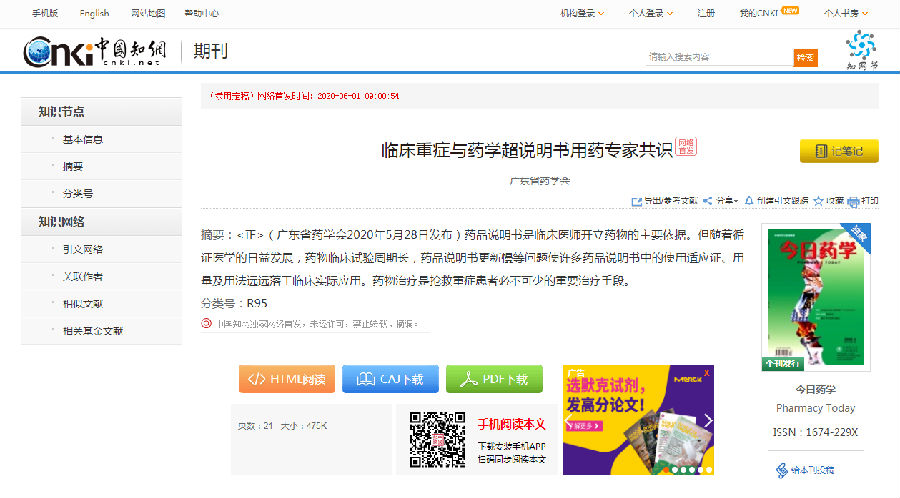Select 基本信息 in the sidebar
The height and width of the screenshot is (498, 900).
tap(83, 140)
